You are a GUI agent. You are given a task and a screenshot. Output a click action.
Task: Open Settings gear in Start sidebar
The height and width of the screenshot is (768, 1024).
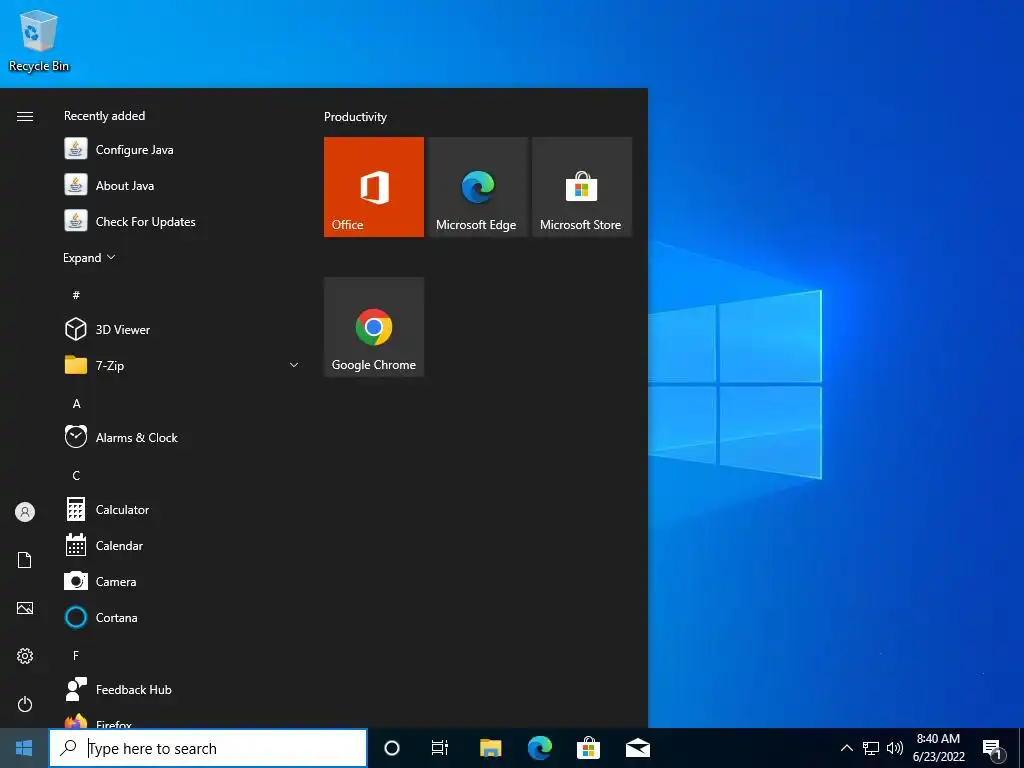[x=25, y=656]
